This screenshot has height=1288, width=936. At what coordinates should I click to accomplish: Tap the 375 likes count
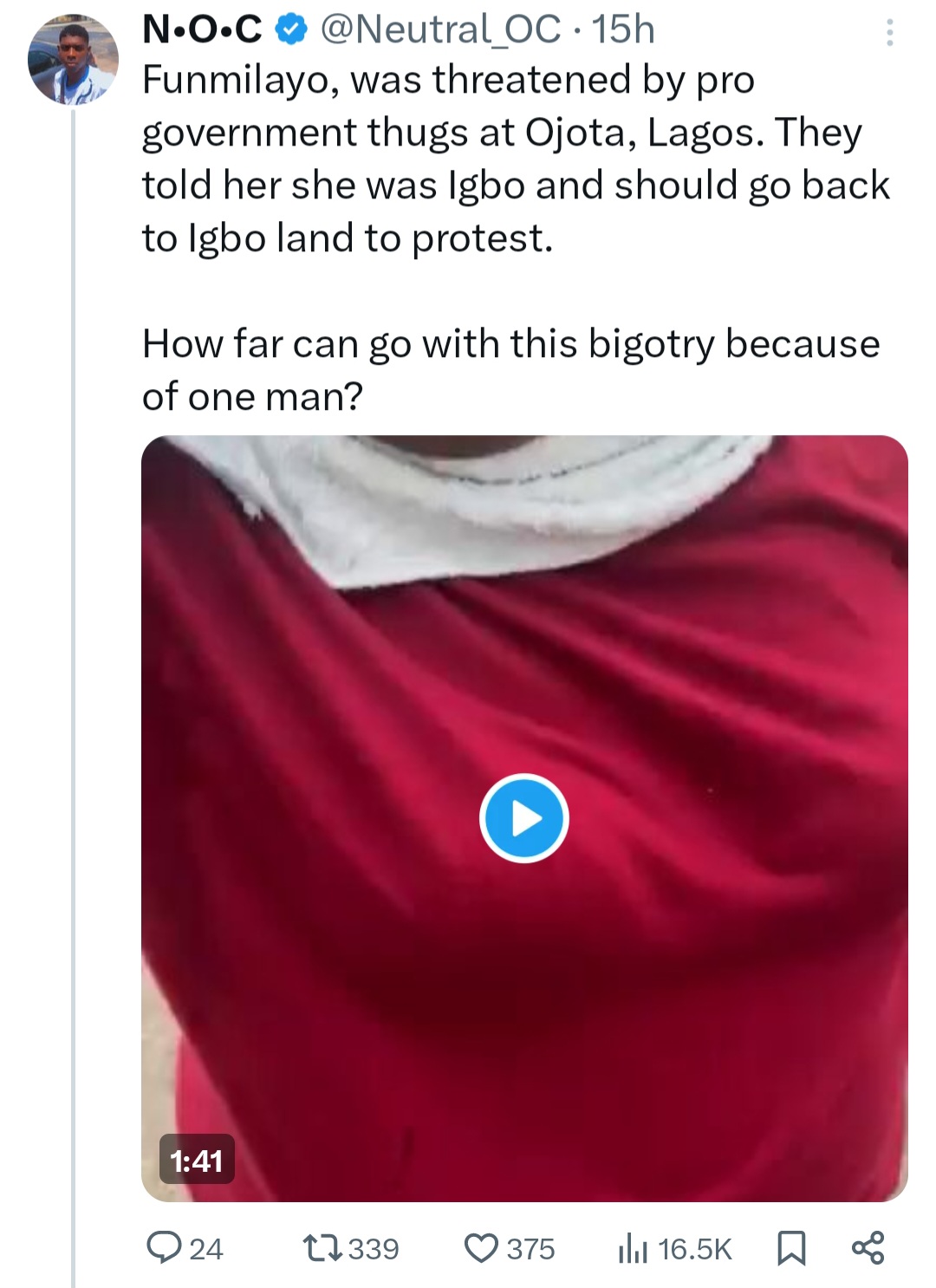(x=530, y=1249)
